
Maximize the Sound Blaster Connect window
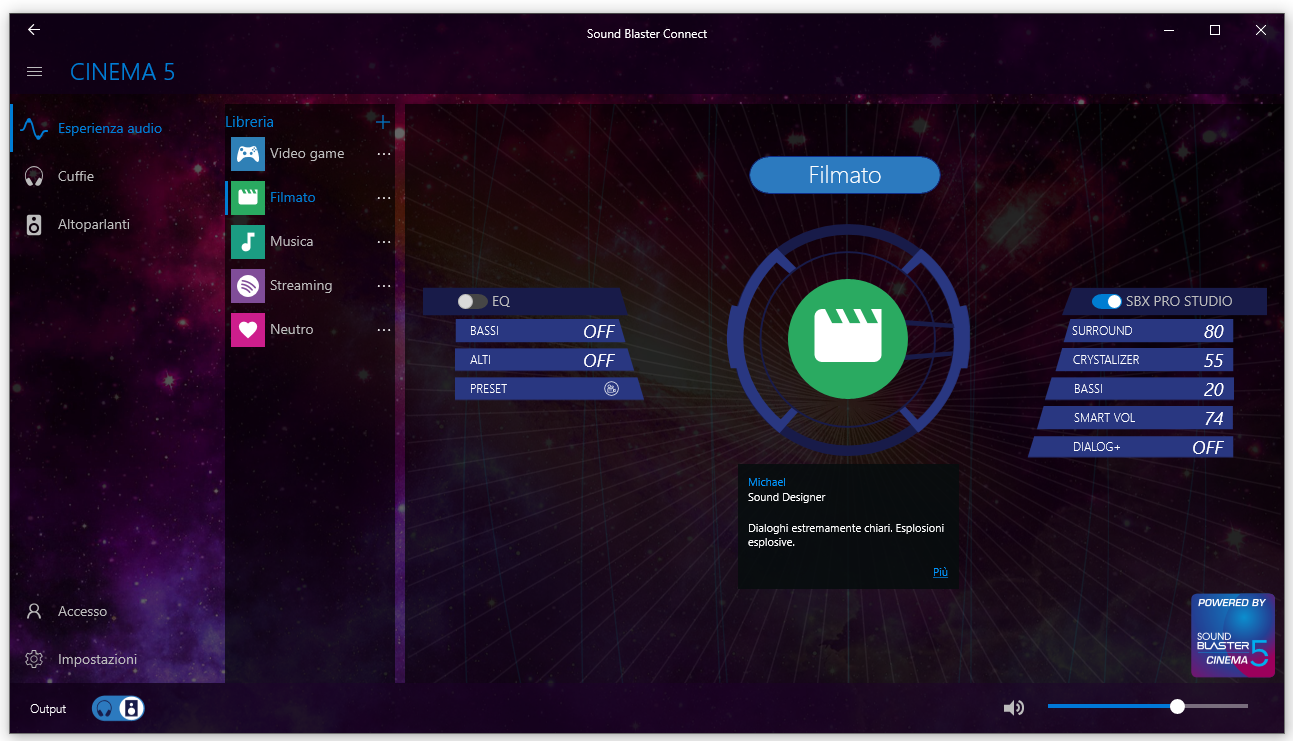coord(1215,30)
